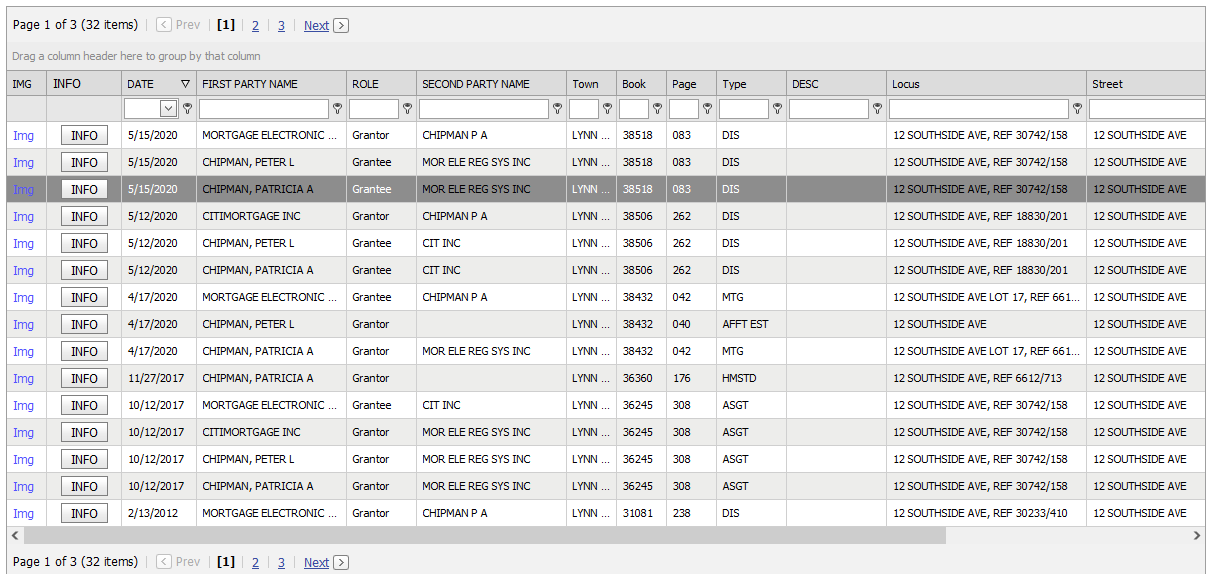Go to page 2 in top pager

click(x=255, y=26)
